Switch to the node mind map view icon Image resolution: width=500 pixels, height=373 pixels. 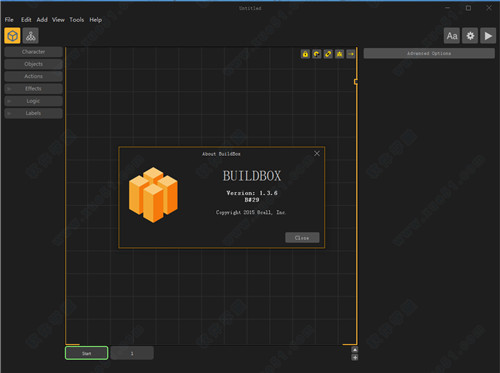tap(31, 36)
